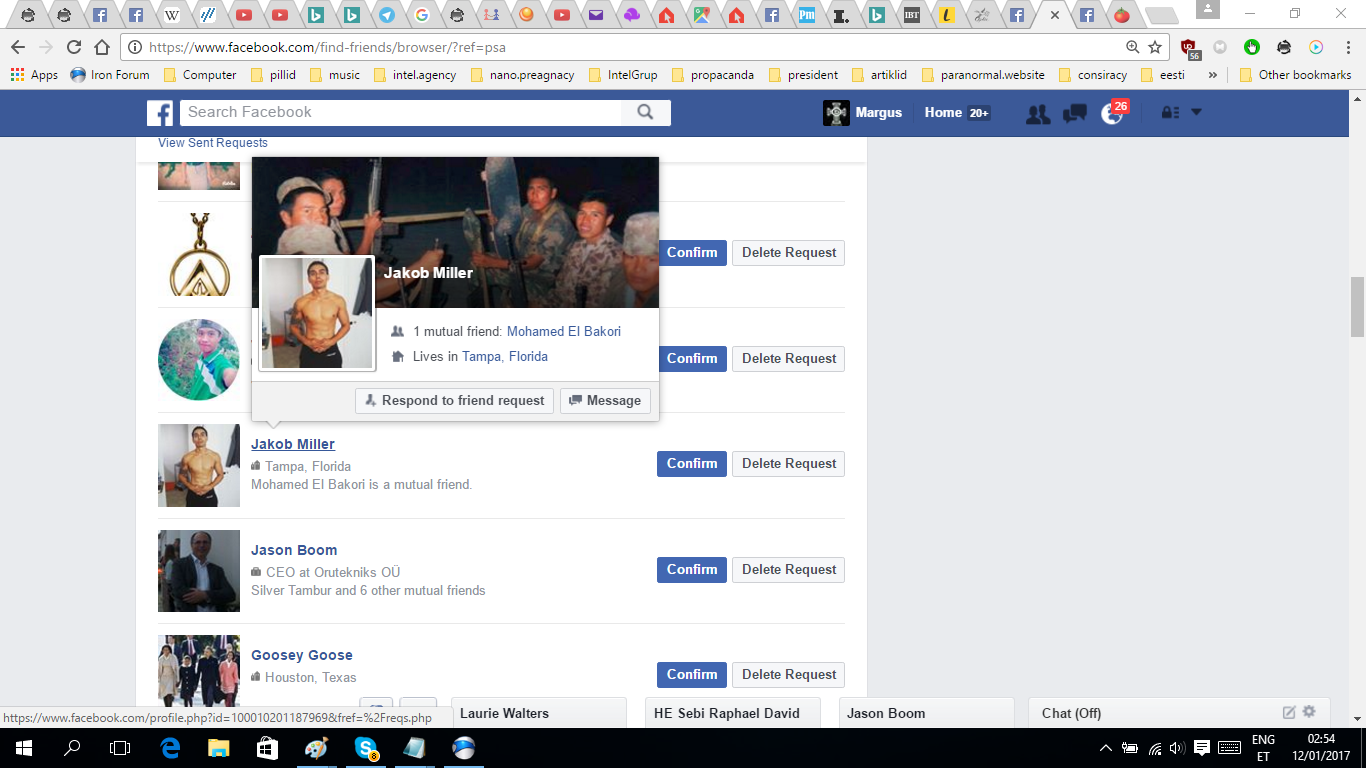Expand the hidden bookmarks overflow chevron

click(1213, 75)
